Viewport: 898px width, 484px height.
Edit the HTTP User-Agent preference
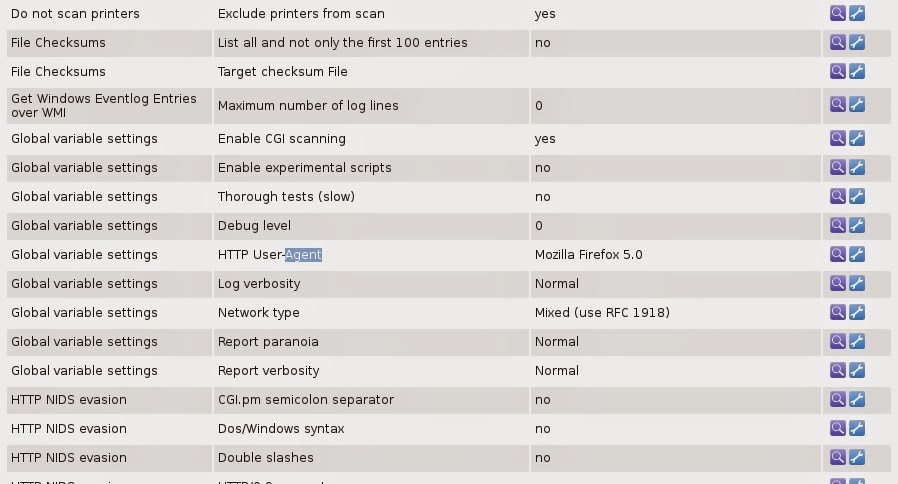click(x=857, y=255)
